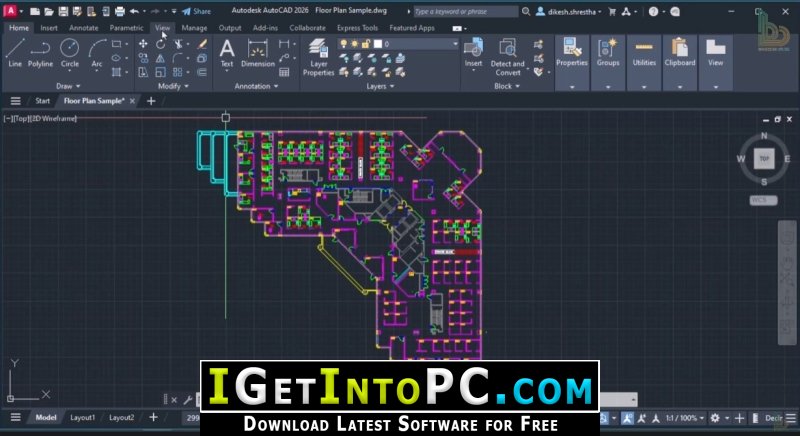Select the Dimension tool

[x=258, y=54]
